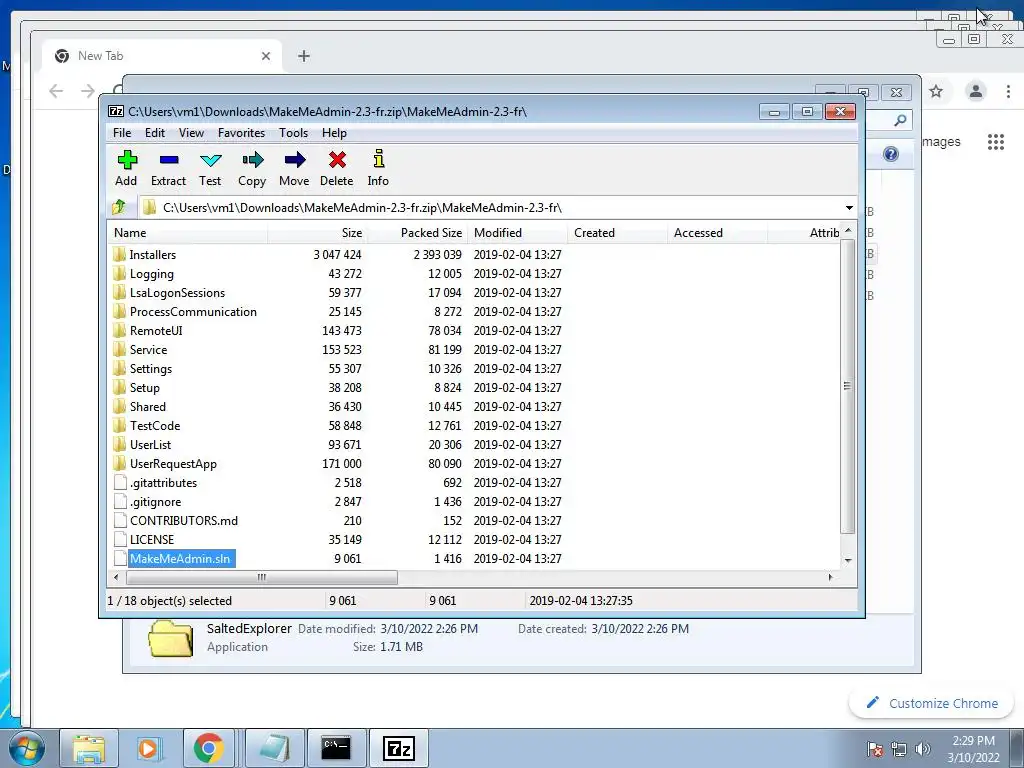Go up one folder level arrow icon

tap(119, 208)
